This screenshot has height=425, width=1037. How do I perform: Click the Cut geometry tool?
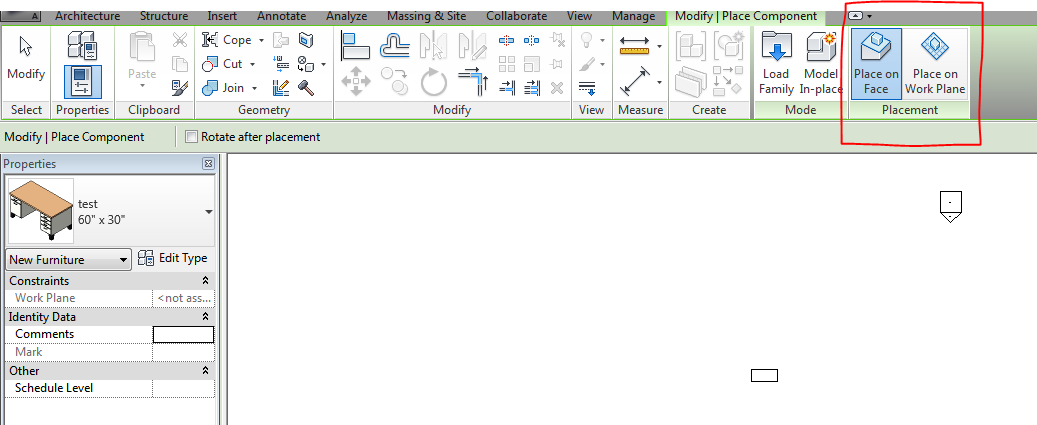(223, 64)
